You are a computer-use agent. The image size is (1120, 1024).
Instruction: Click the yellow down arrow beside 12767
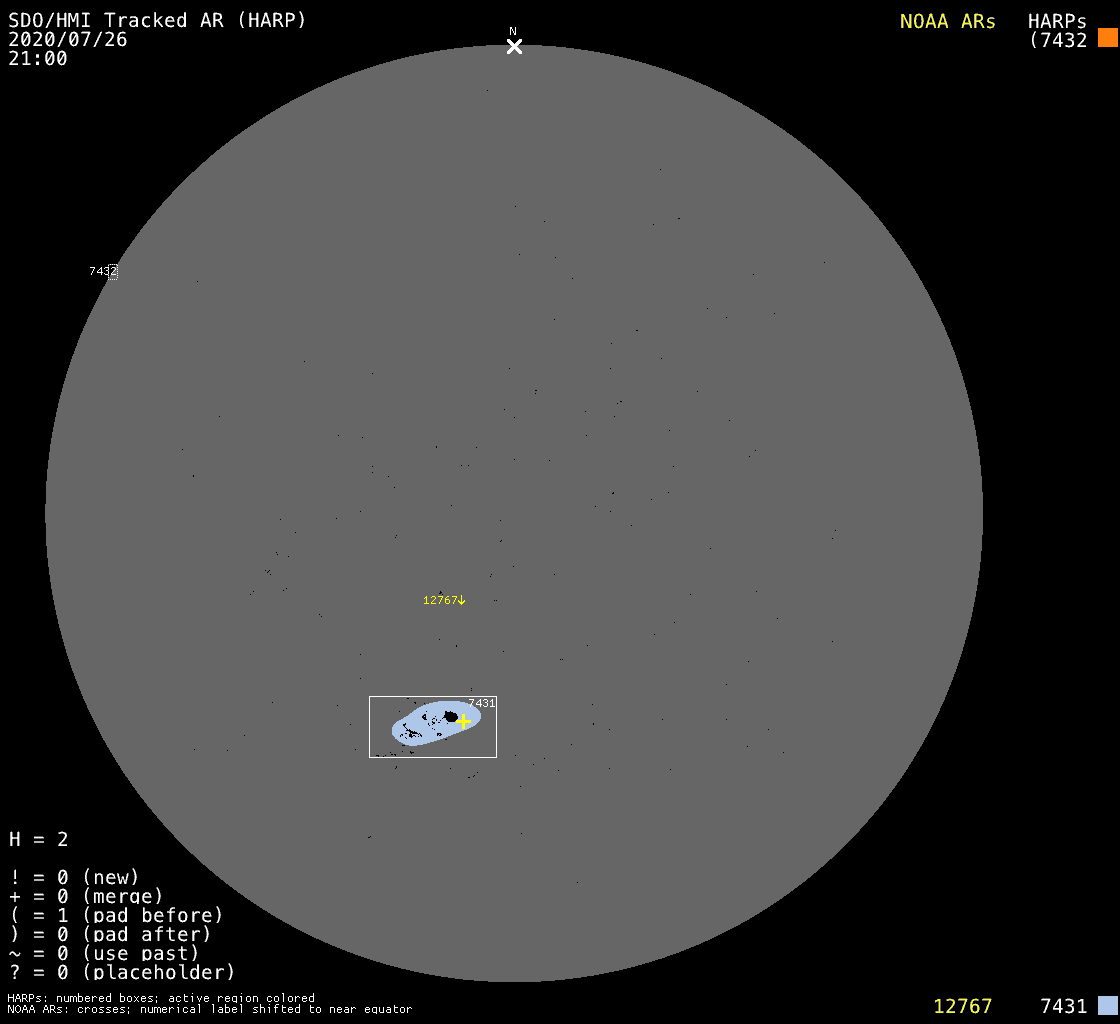[462, 600]
